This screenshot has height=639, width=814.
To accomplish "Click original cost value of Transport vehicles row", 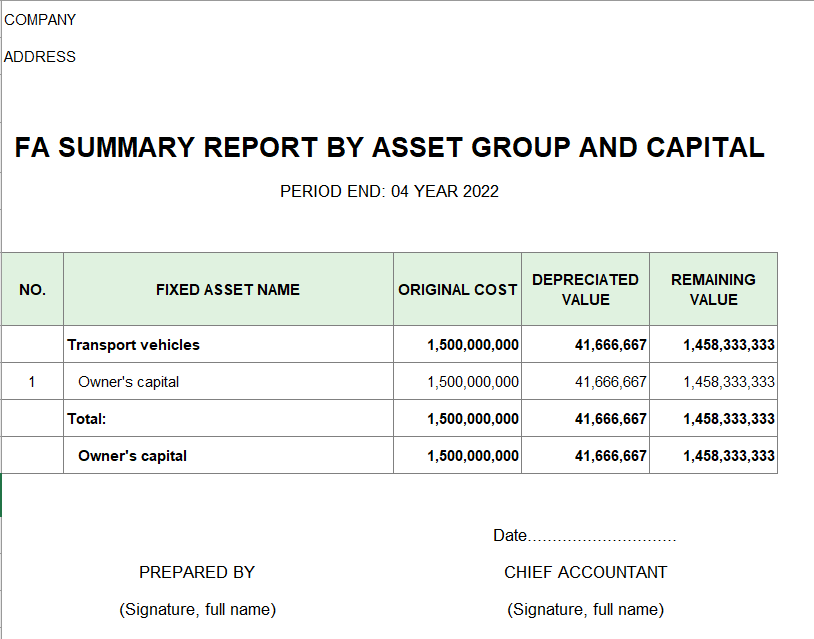I will tap(472, 345).
